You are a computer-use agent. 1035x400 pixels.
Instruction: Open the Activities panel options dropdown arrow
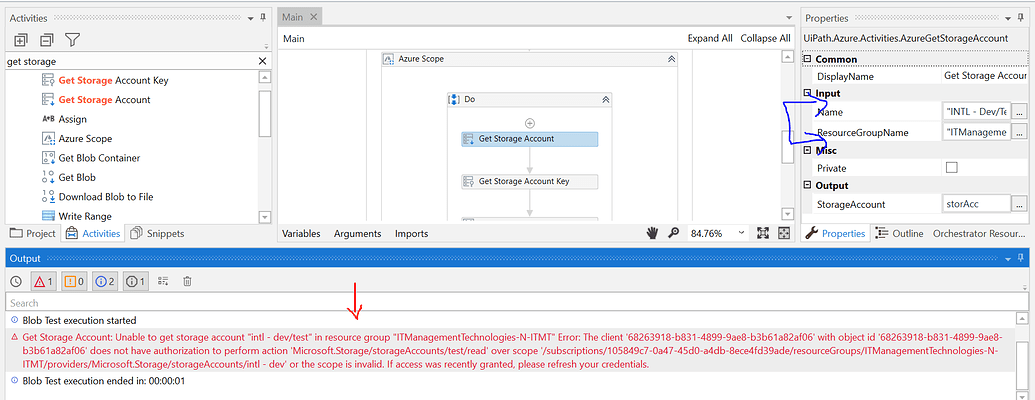tap(250, 18)
